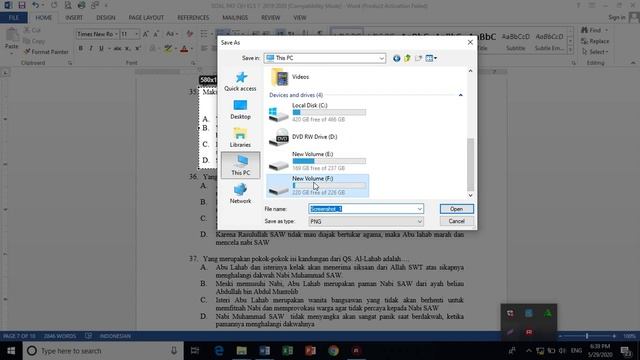Click the Undo icon in Word title bar

pos(36,5)
